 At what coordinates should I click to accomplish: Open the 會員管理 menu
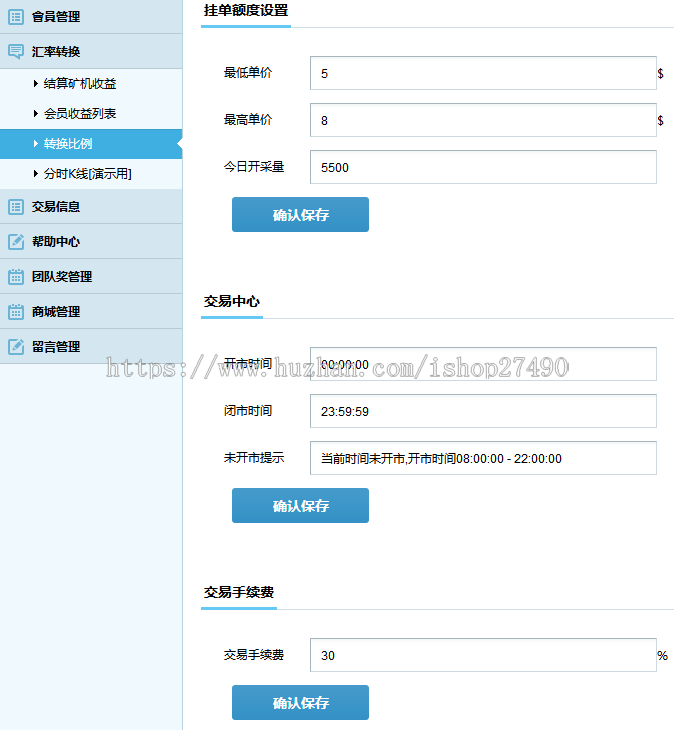(91, 17)
